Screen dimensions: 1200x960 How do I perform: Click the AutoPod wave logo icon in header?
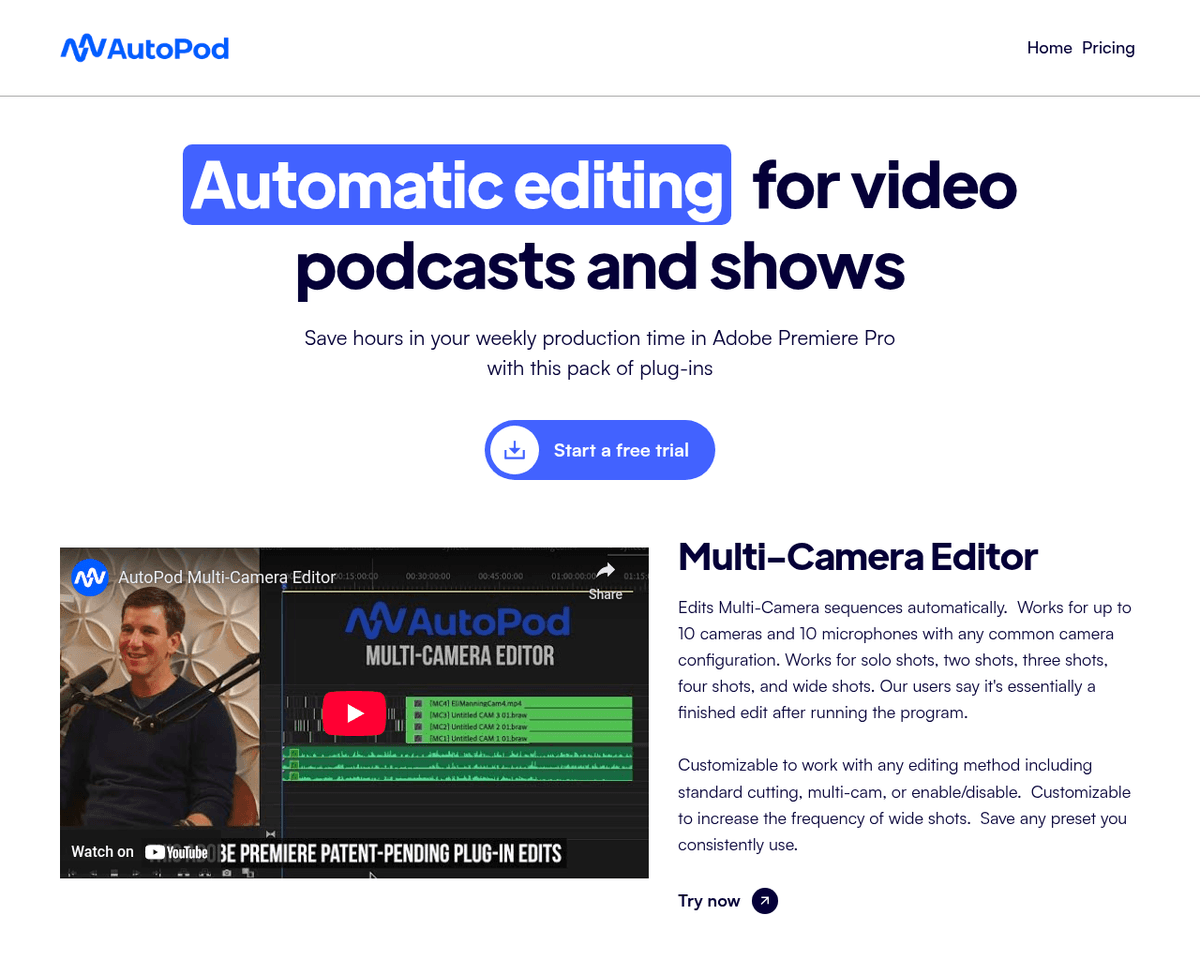tap(78, 48)
